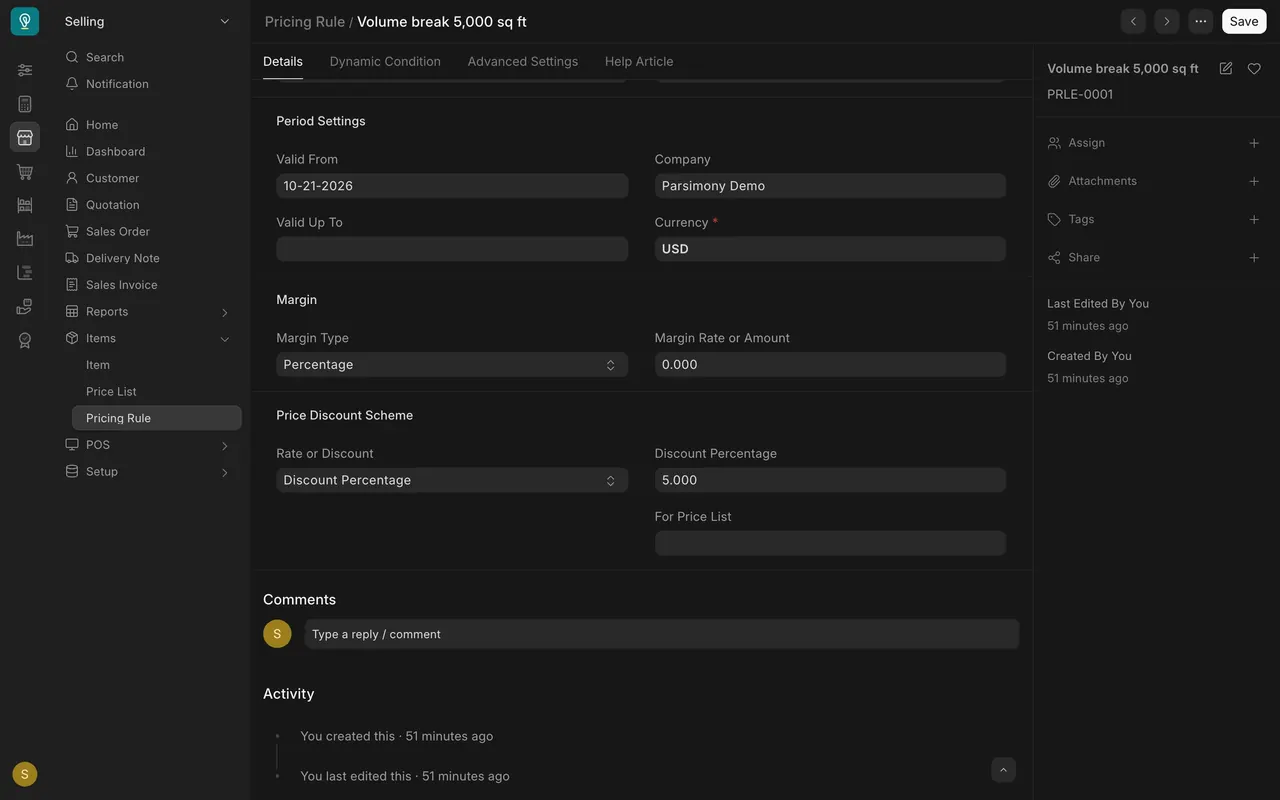The width and height of the screenshot is (1280, 800).
Task: Open the warehouse shelves stock workspace icon
Action: pyautogui.click(x=25, y=205)
